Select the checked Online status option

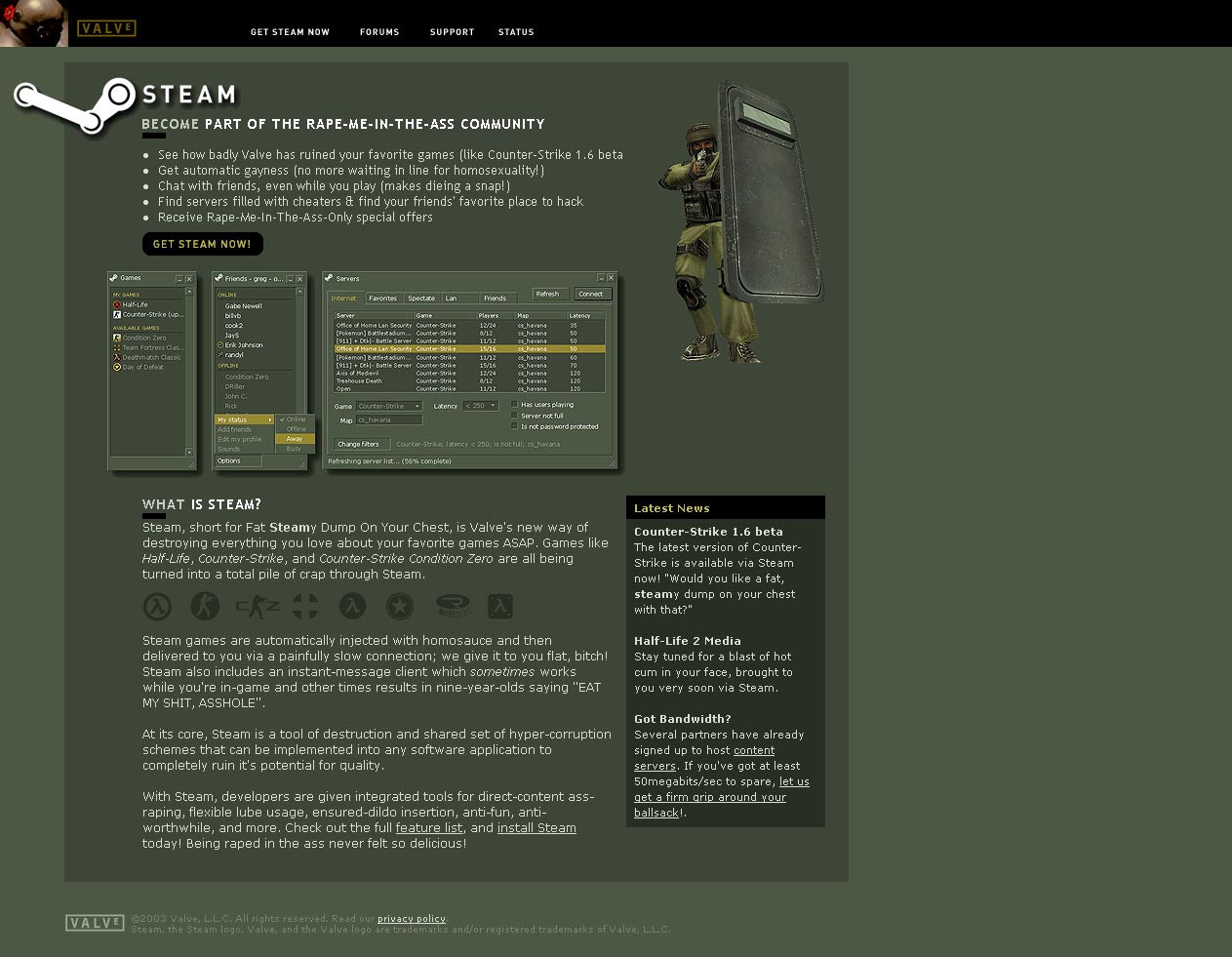click(295, 419)
